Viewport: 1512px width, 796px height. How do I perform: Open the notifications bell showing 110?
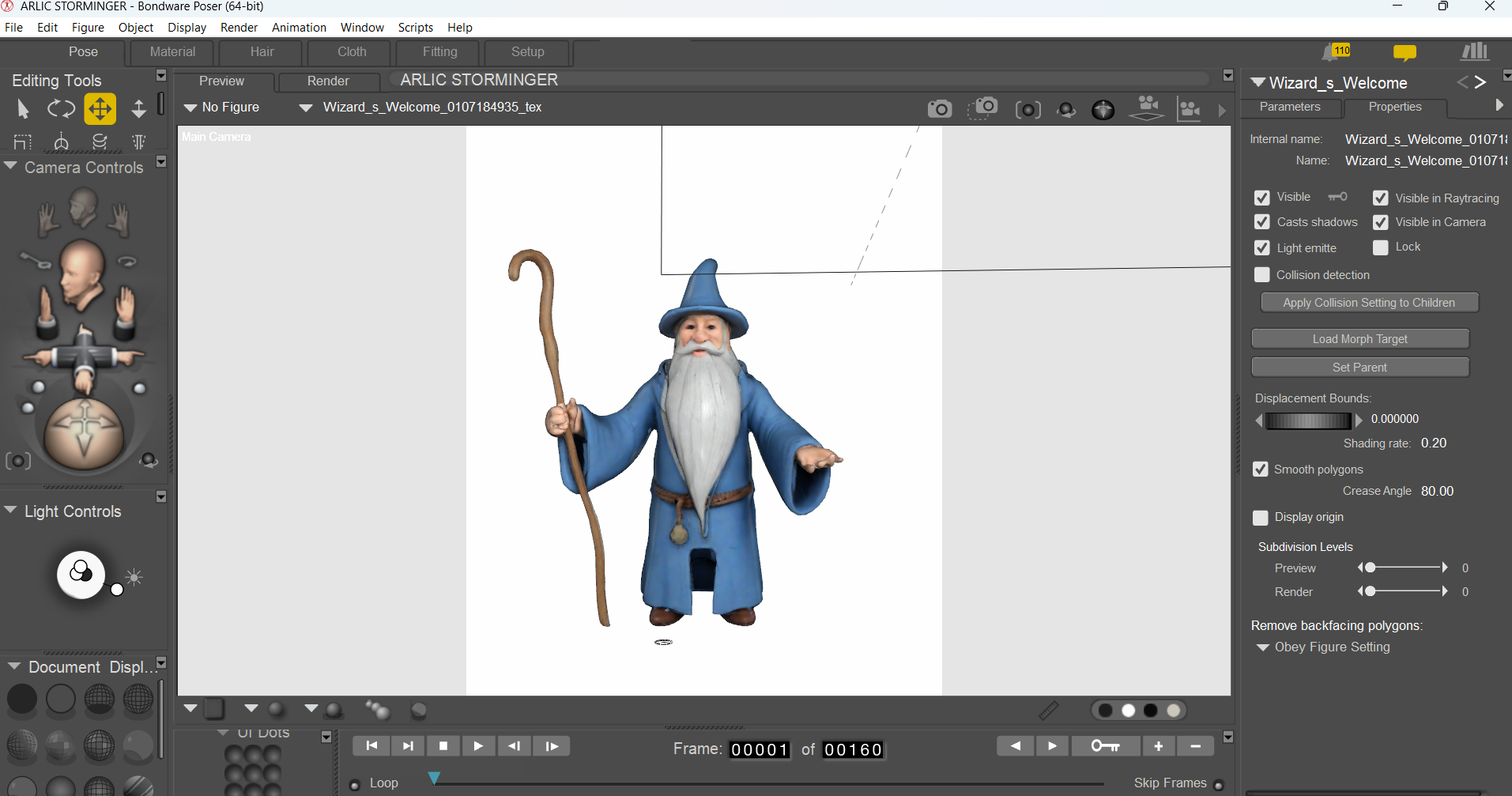pyautogui.click(x=1336, y=52)
